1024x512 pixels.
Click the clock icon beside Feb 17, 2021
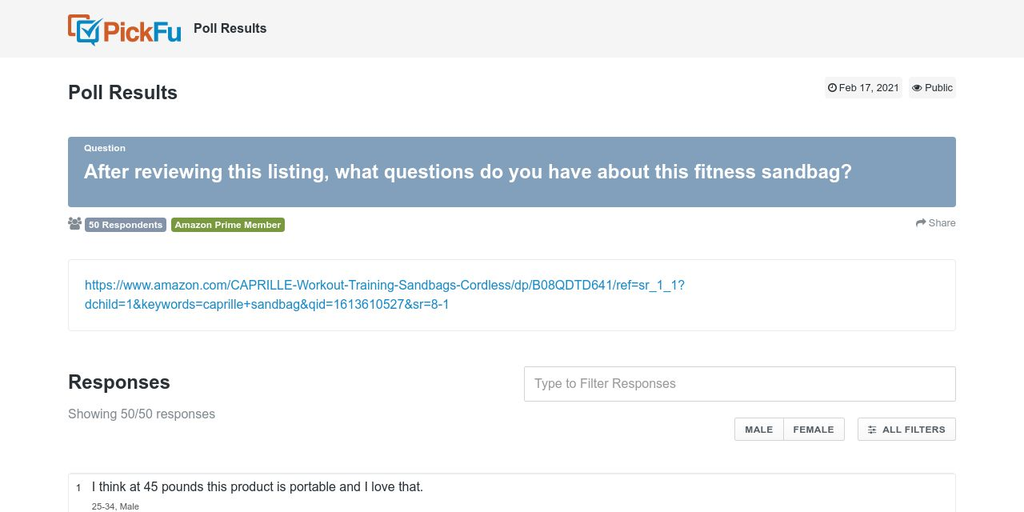pos(832,88)
